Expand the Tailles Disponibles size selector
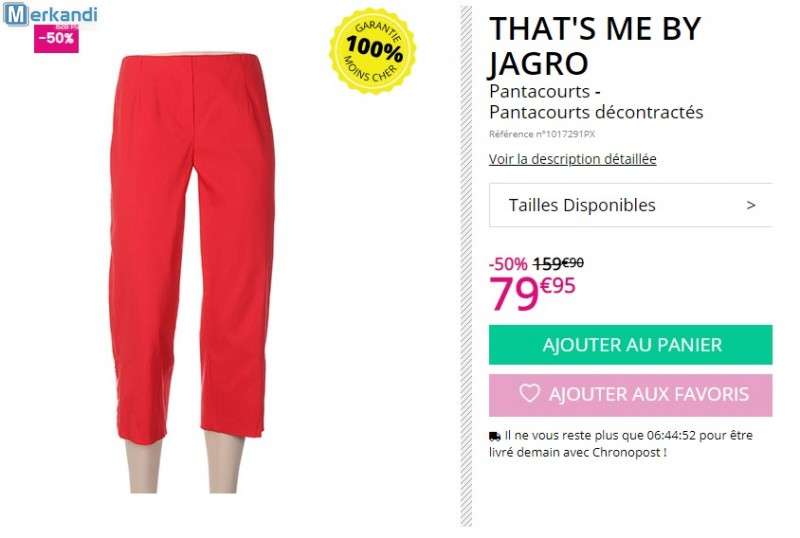Viewport: 800px width, 538px height. 631,205
